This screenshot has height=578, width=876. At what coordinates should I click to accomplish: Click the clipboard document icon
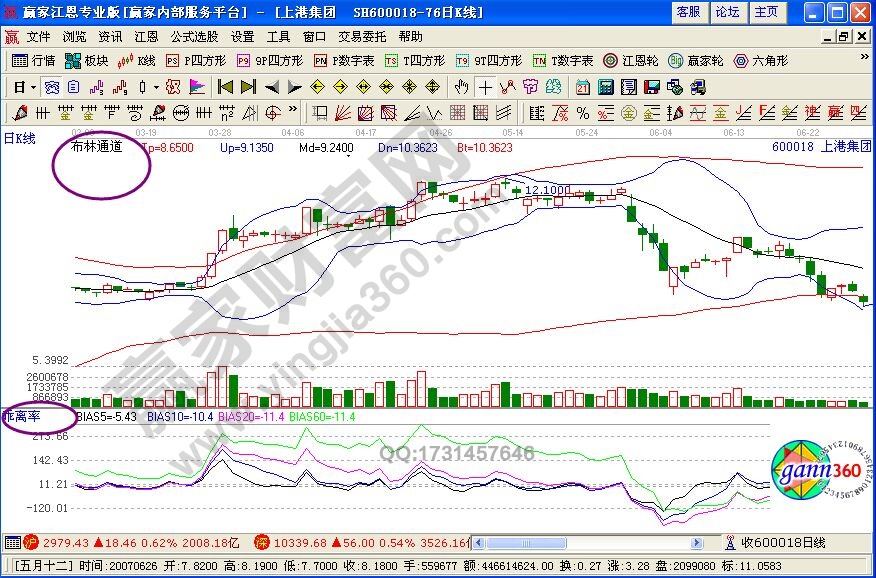tap(73, 87)
